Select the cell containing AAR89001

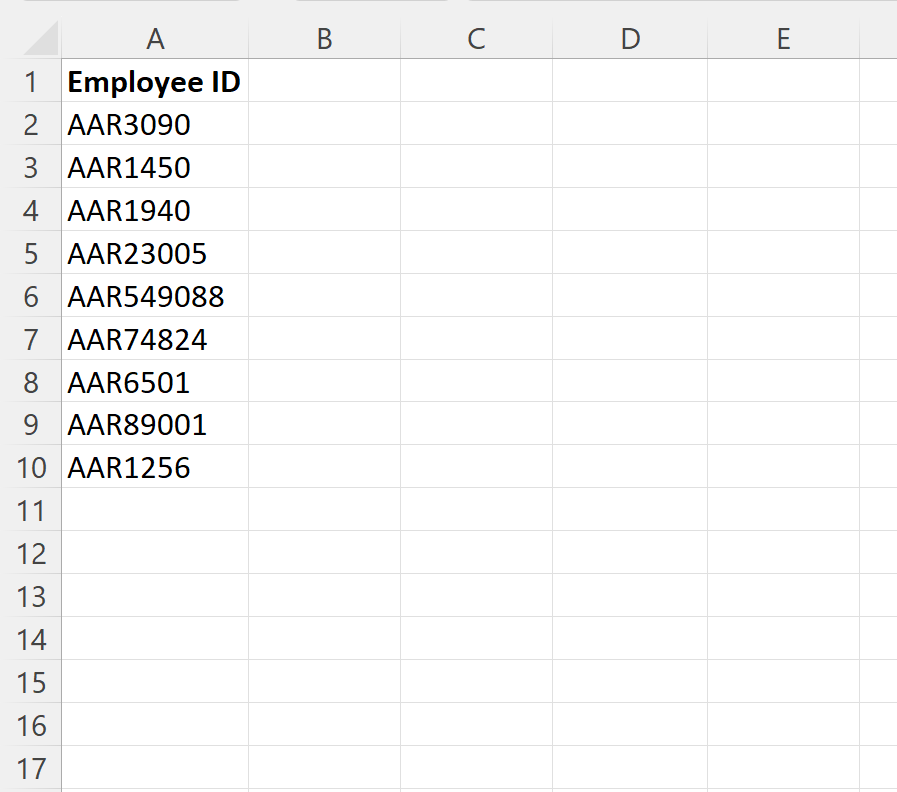click(x=156, y=424)
